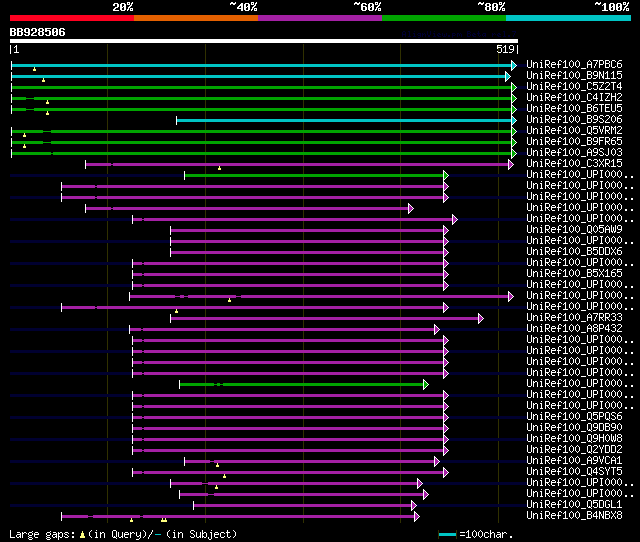
Task: Open the UniRef100_B5X165 hit label
Action: [574, 274]
